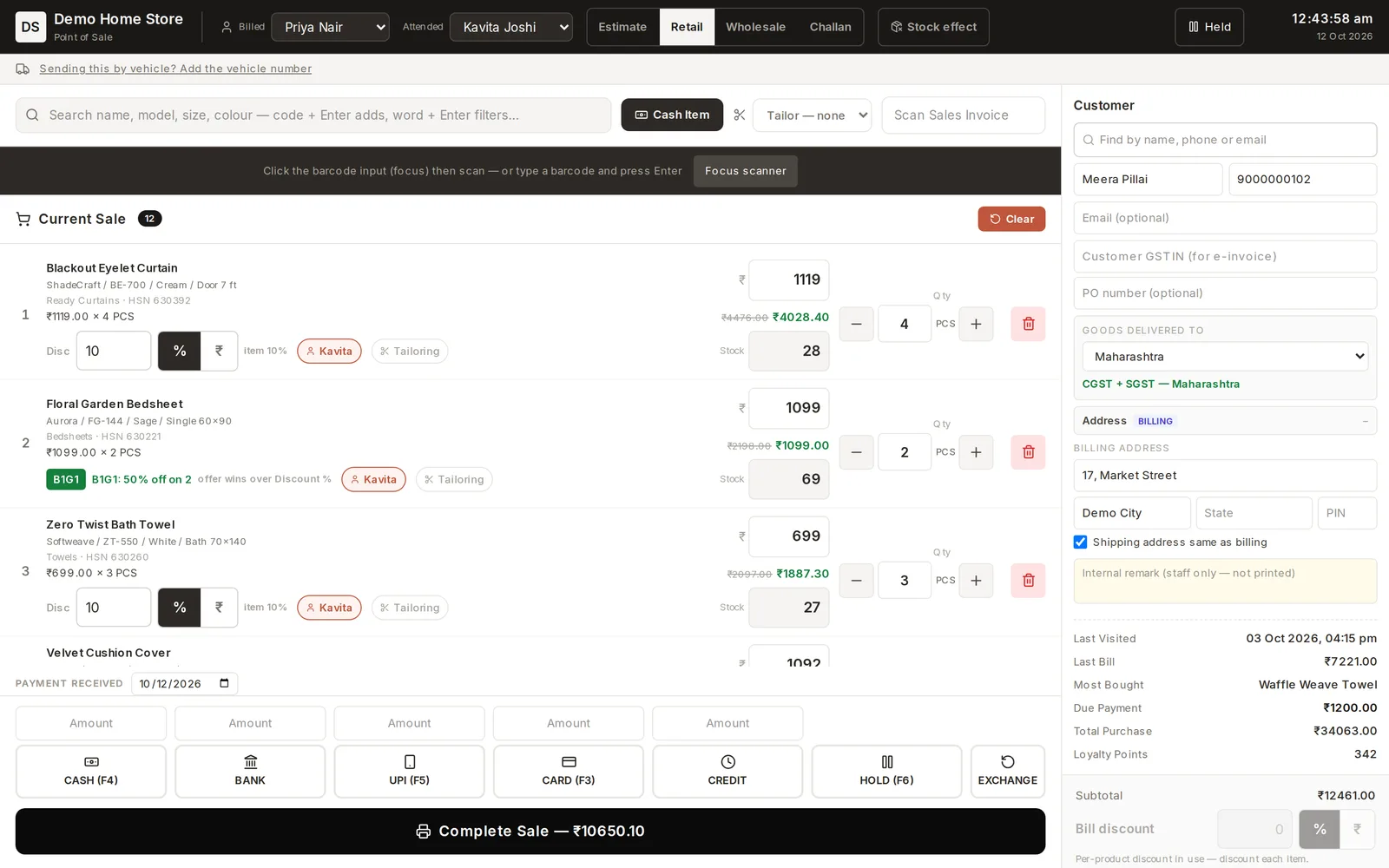Image resolution: width=1389 pixels, height=868 pixels.
Task: Click the Find customer search field
Action: pyautogui.click(x=1225, y=140)
